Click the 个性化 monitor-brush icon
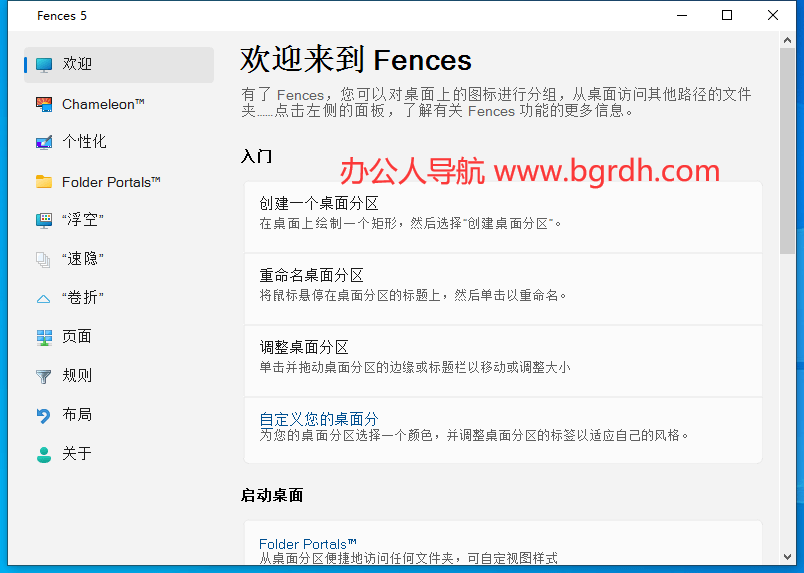 pos(44,142)
